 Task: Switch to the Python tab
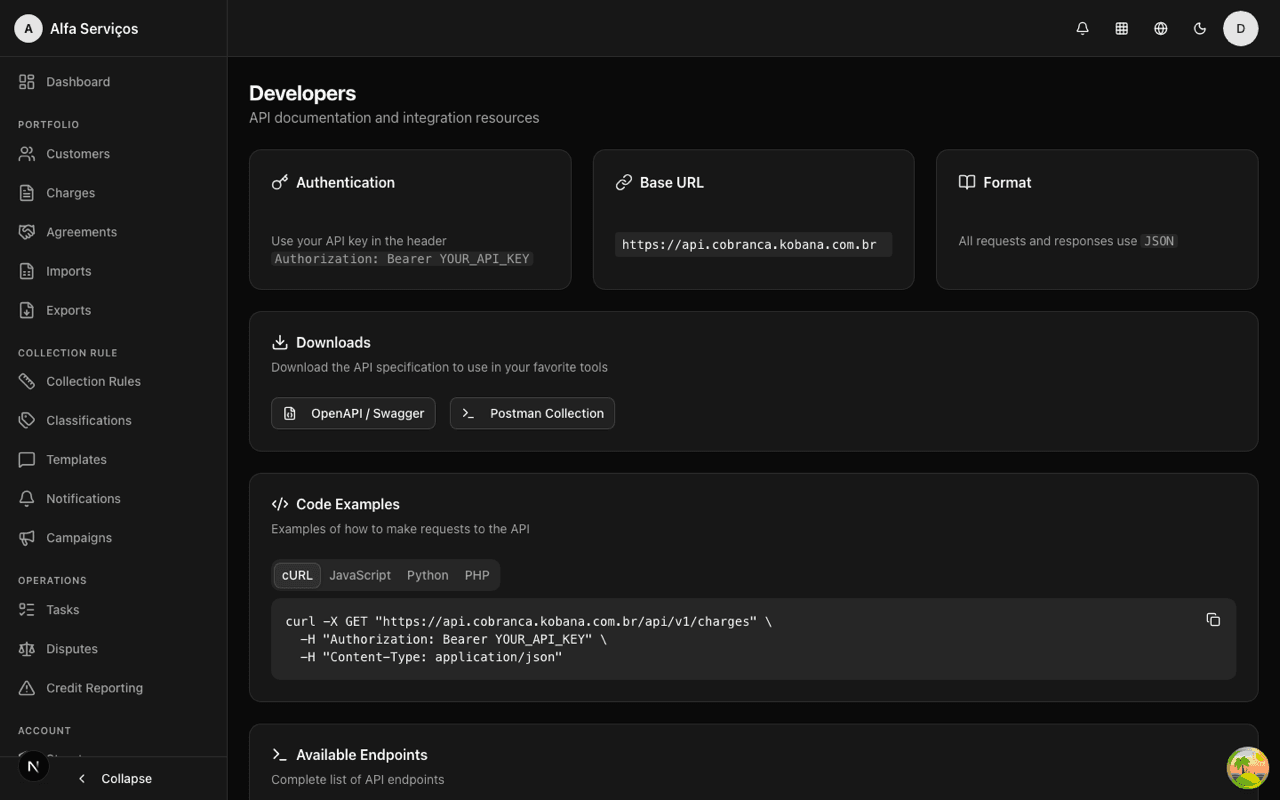(x=427, y=575)
